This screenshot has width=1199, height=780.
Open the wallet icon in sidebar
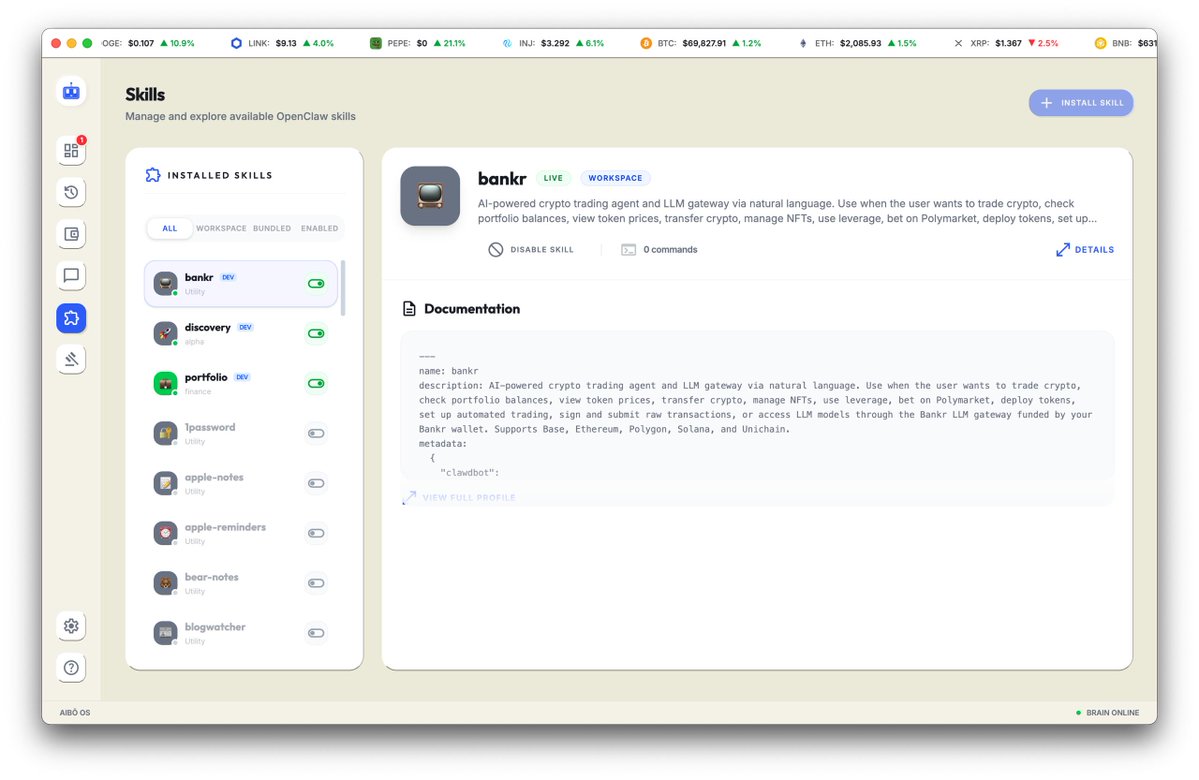(71, 234)
